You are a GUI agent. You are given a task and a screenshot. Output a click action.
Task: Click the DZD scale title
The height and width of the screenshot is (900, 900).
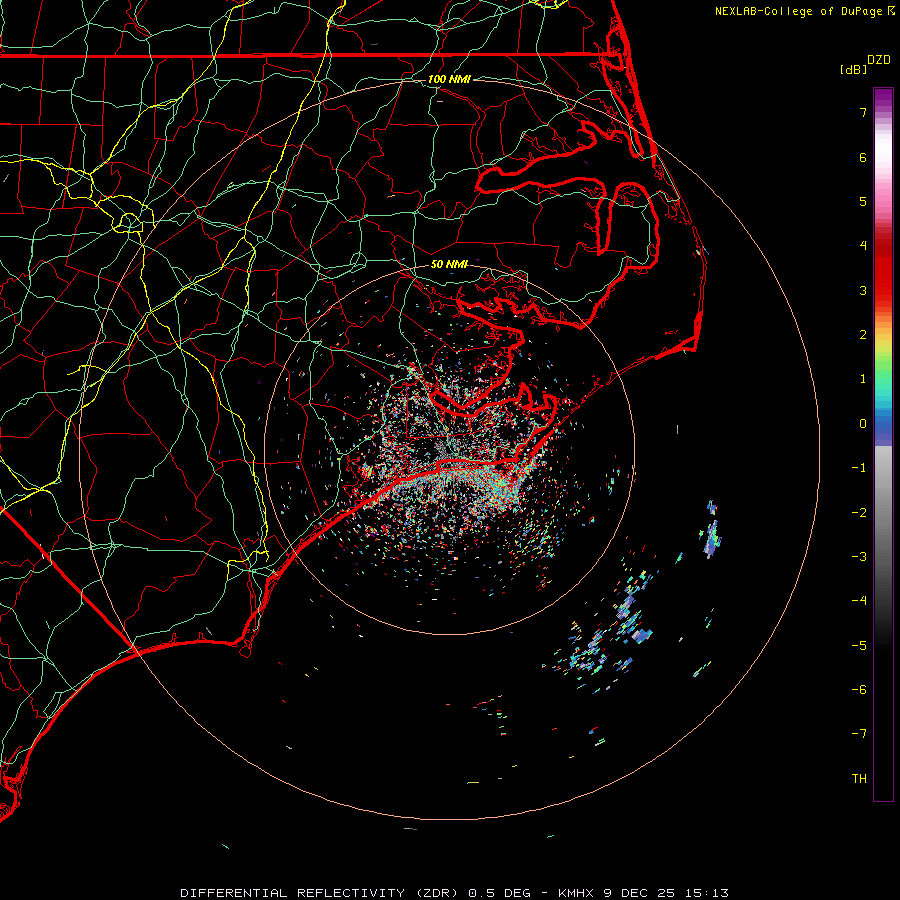(879, 60)
